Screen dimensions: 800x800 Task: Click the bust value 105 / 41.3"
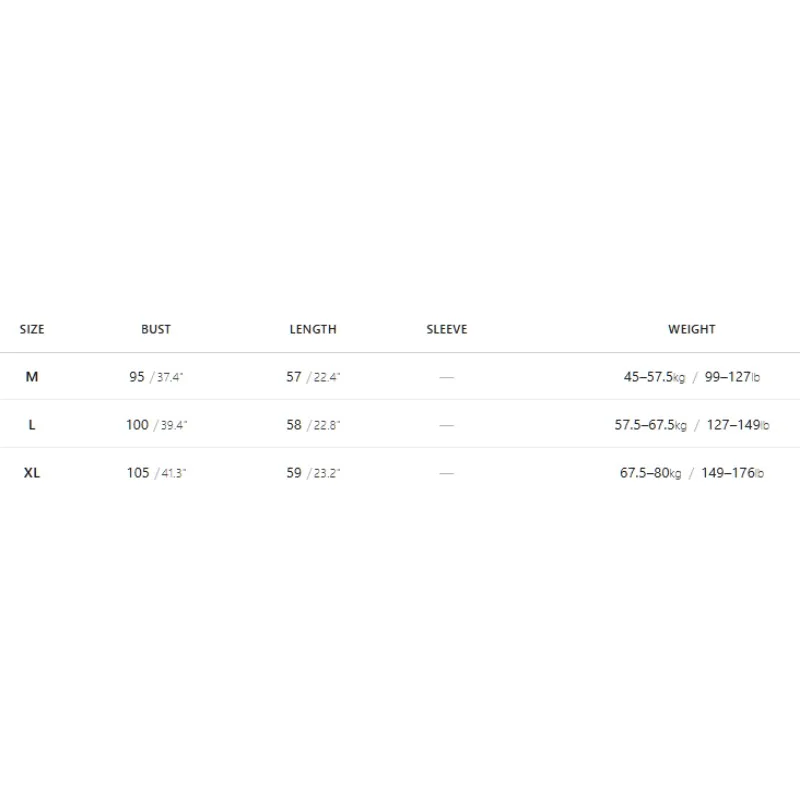coord(157,473)
